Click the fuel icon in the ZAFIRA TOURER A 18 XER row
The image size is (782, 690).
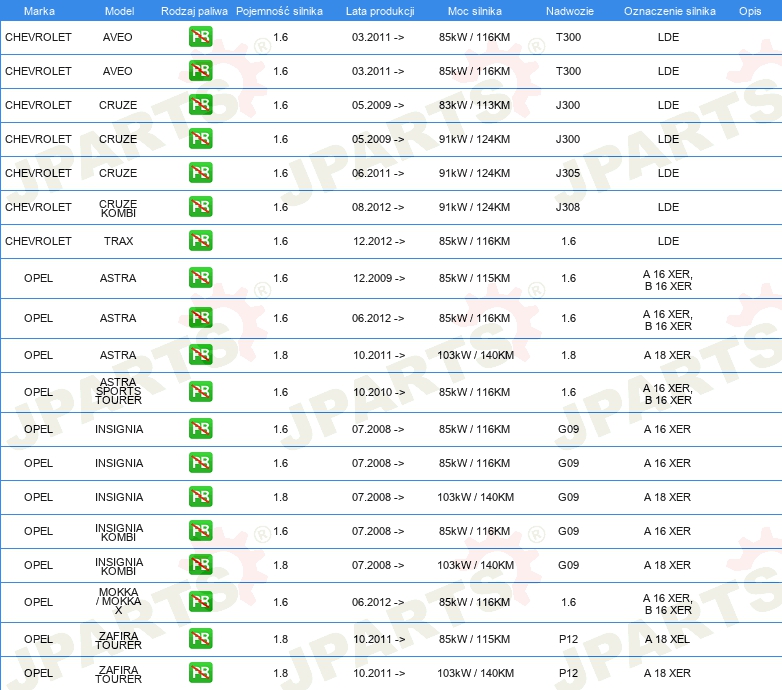pyautogui.click(x=200, y=673)
